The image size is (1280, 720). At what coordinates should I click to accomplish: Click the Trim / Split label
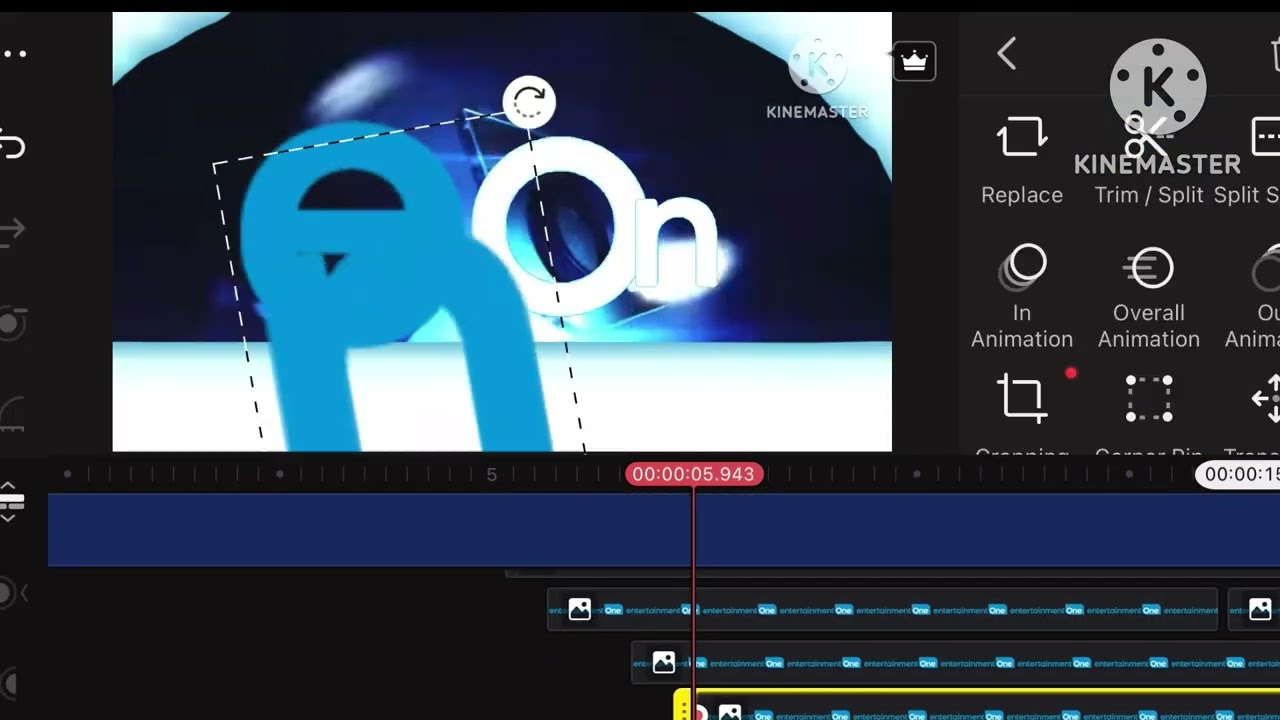(1149, 195)
